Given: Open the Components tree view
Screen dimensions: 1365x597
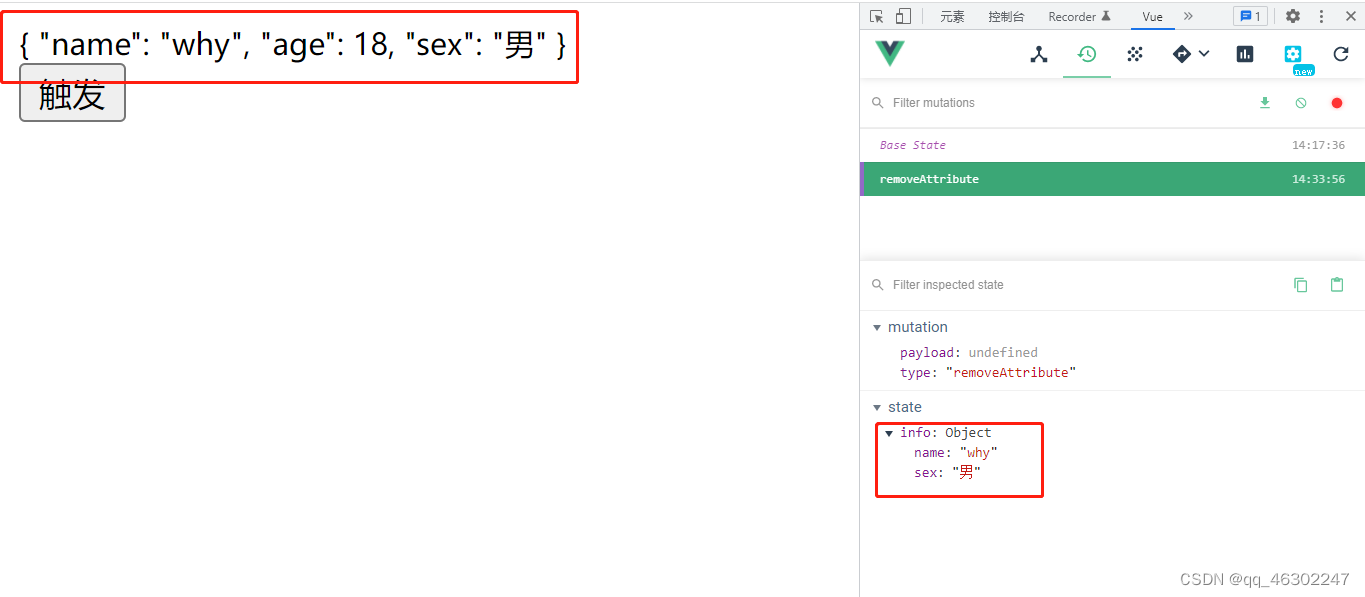Looking at the screenshot, I should pos(1039,54).
